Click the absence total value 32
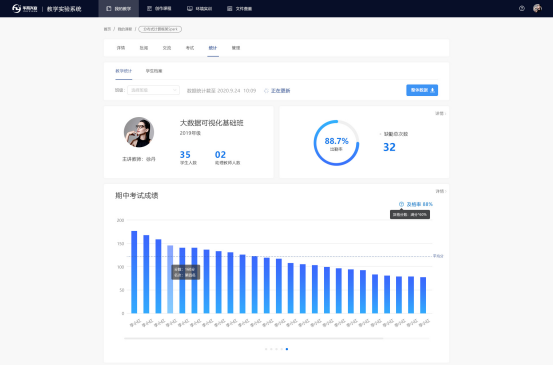 [x=389, y=147]
